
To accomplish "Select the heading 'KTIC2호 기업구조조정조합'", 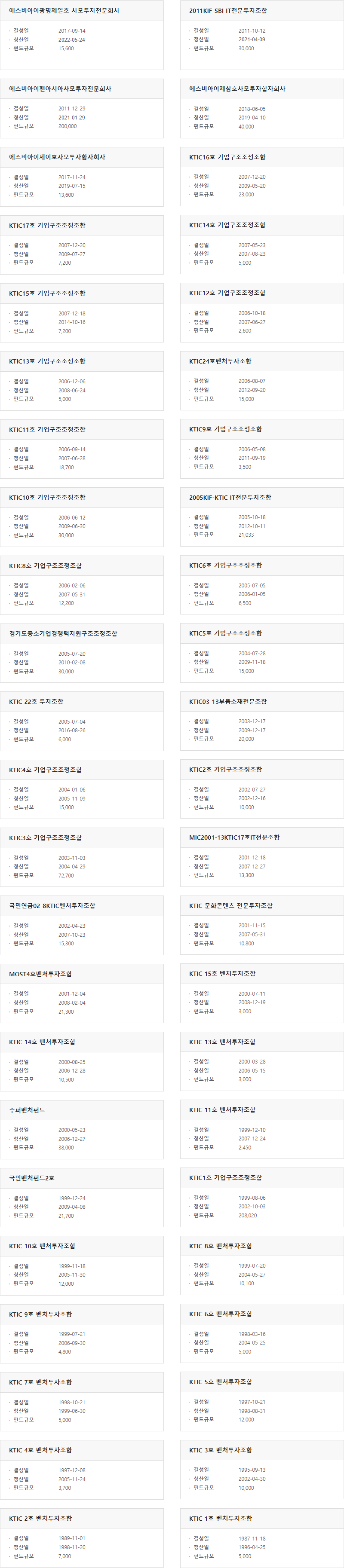I will pos(225,770).
